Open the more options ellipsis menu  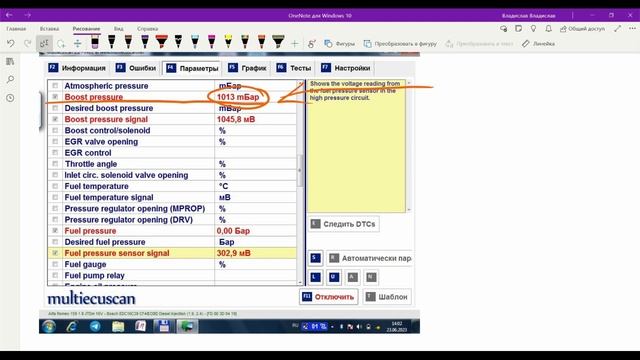click(x=632, y=29)
